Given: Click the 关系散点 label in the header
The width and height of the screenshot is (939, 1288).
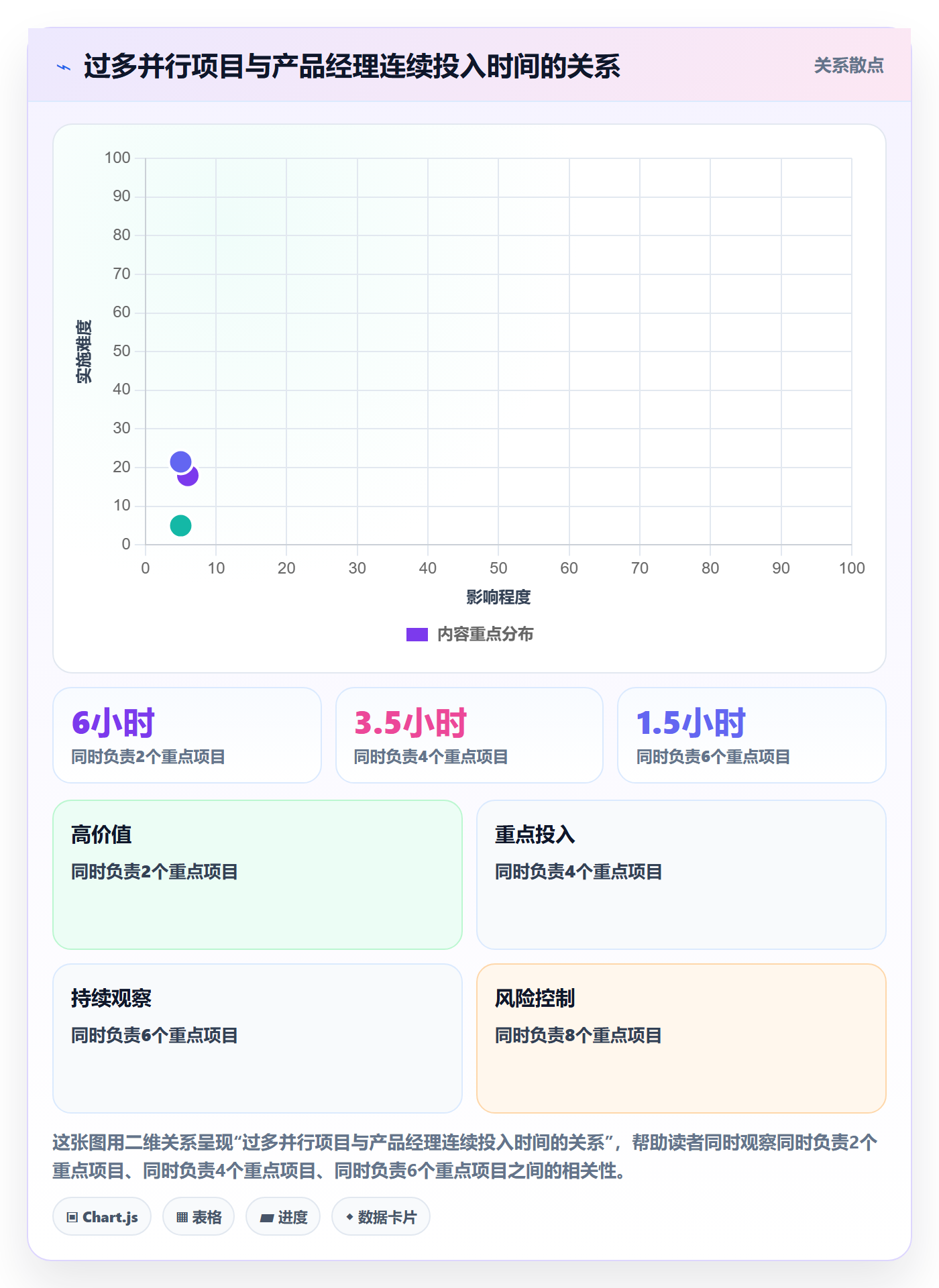Looking at the screenshot, I should [848, 66].
